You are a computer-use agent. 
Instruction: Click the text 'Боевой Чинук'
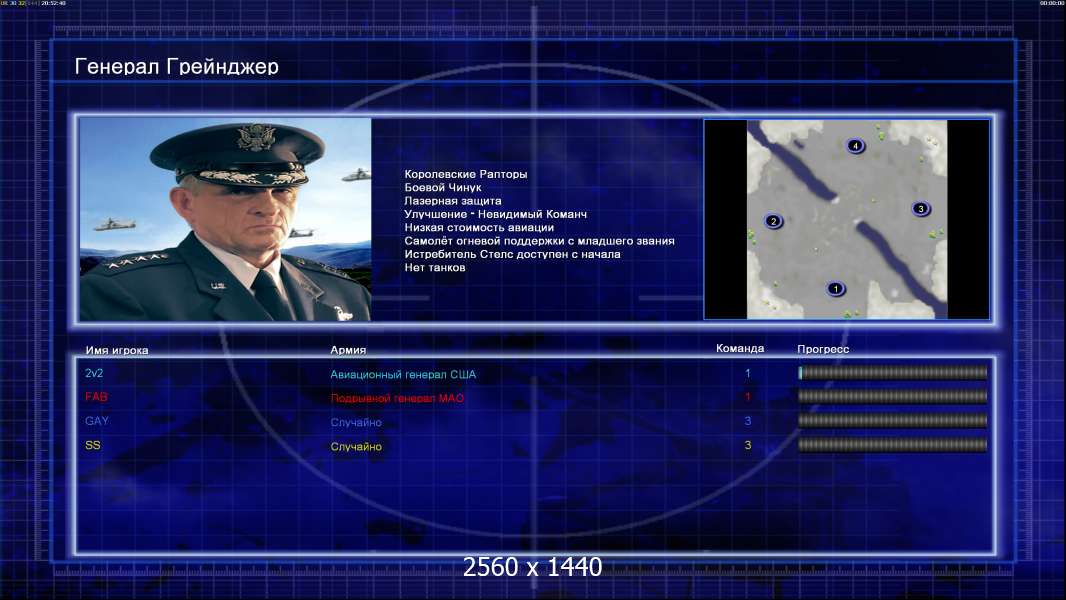443,188
